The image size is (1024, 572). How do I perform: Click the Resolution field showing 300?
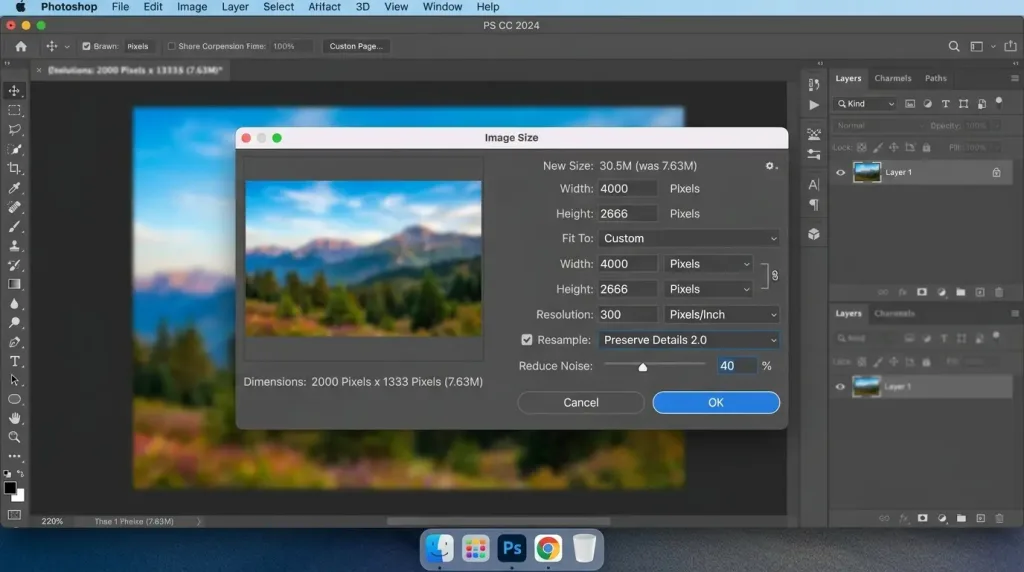[x=628, y=315]
